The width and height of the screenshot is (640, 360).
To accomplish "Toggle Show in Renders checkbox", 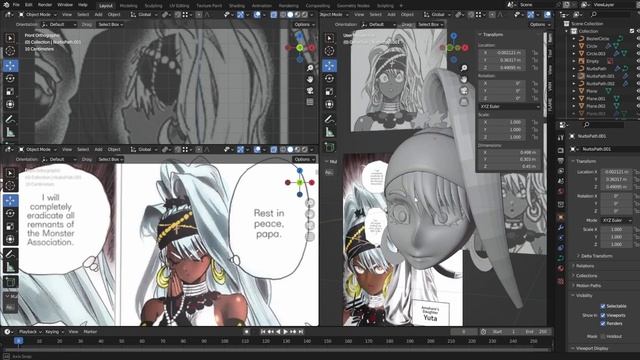I will tap(603, 323).
